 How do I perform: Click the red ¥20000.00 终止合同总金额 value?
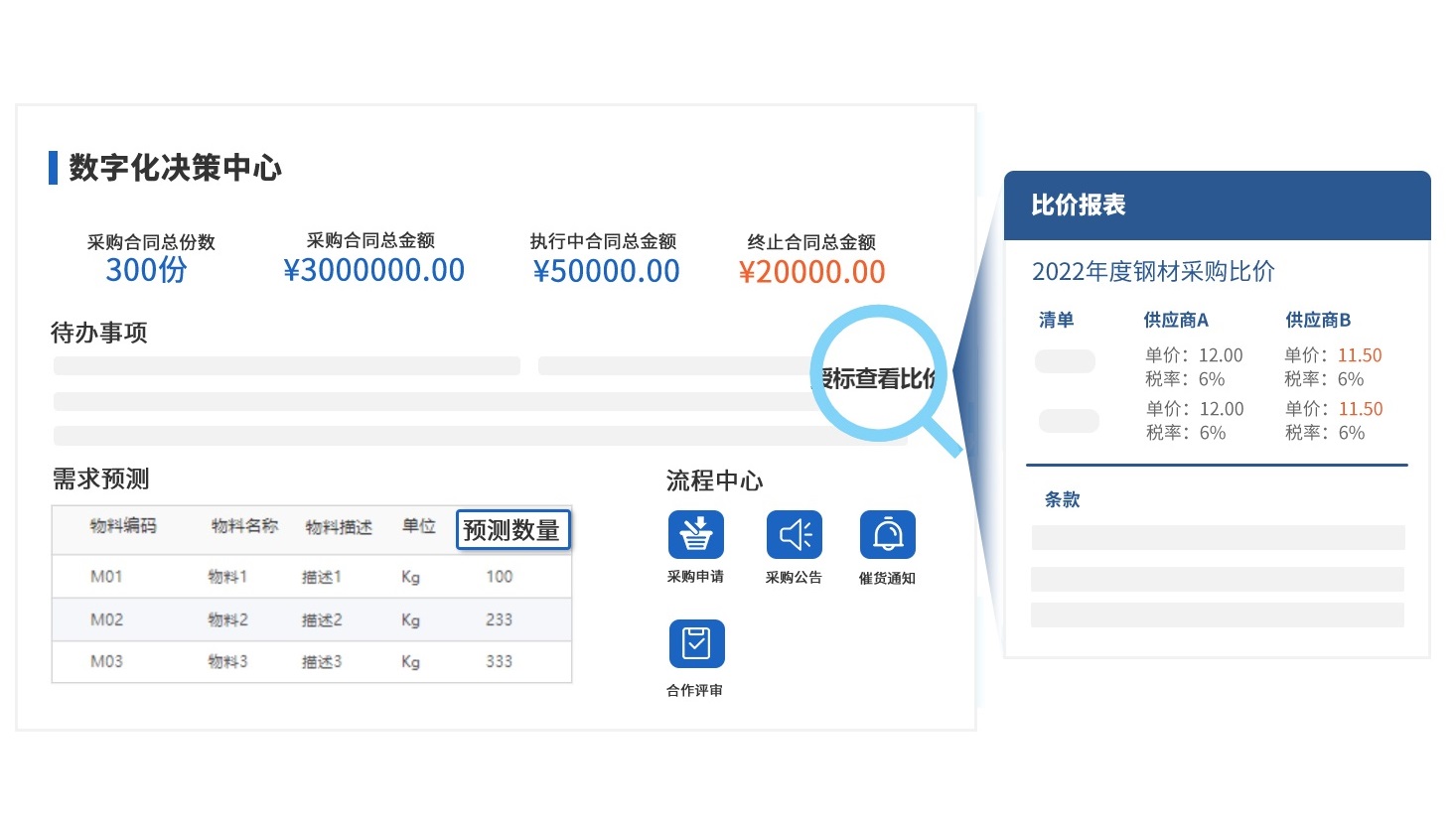pos(811,272)
